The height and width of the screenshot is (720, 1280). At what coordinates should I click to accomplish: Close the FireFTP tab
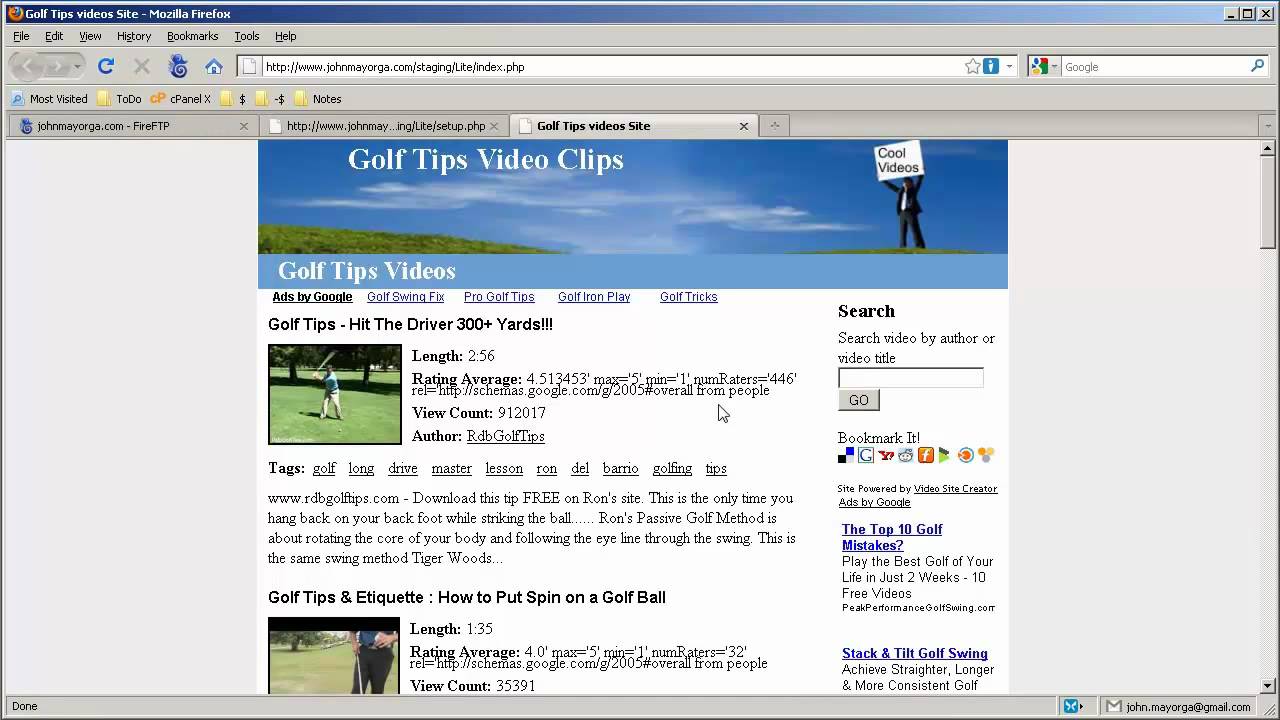[x=243, y=126]
